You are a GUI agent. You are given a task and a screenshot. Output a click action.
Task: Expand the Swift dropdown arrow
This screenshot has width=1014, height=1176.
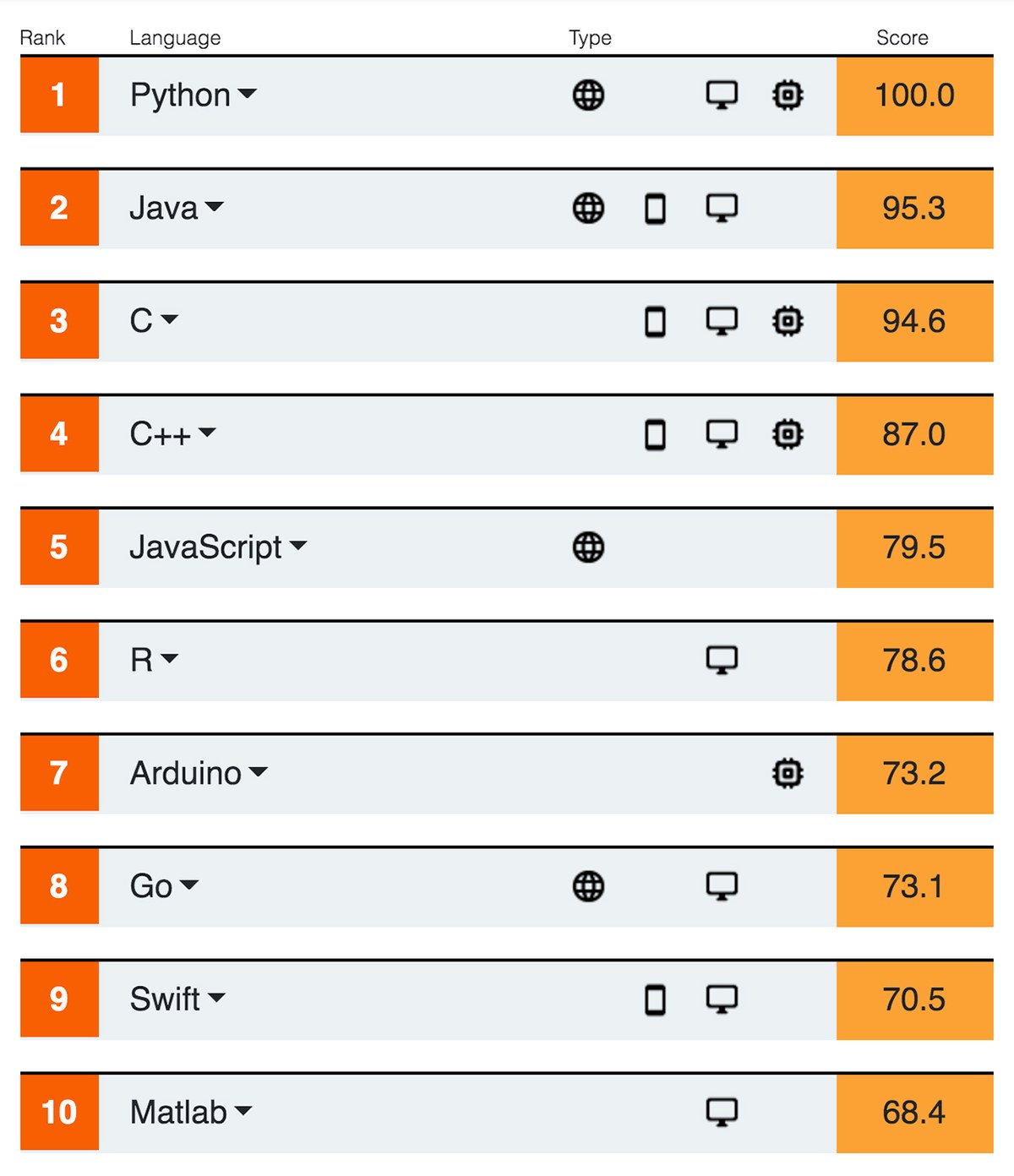(217, 998)
